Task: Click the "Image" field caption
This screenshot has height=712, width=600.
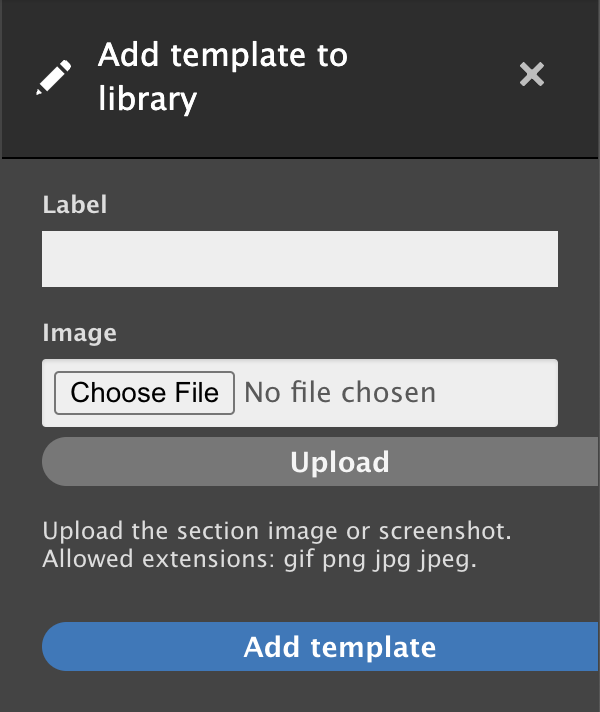Action: coord(79,333)
